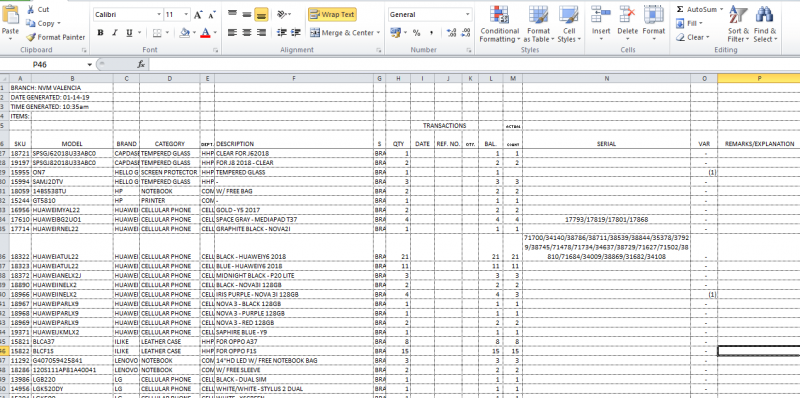This screenshot has height=398, width=800.
Task: Open Find & Select binoculars menu
Action: coord(764,24)
